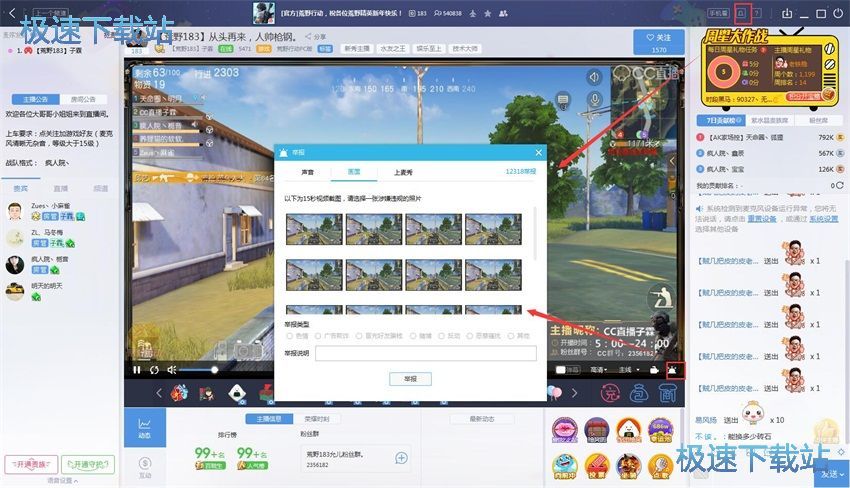Viewport: 850px width, 488px height.
Task: Click the download icon in title bar
Action: click(787, 13)
